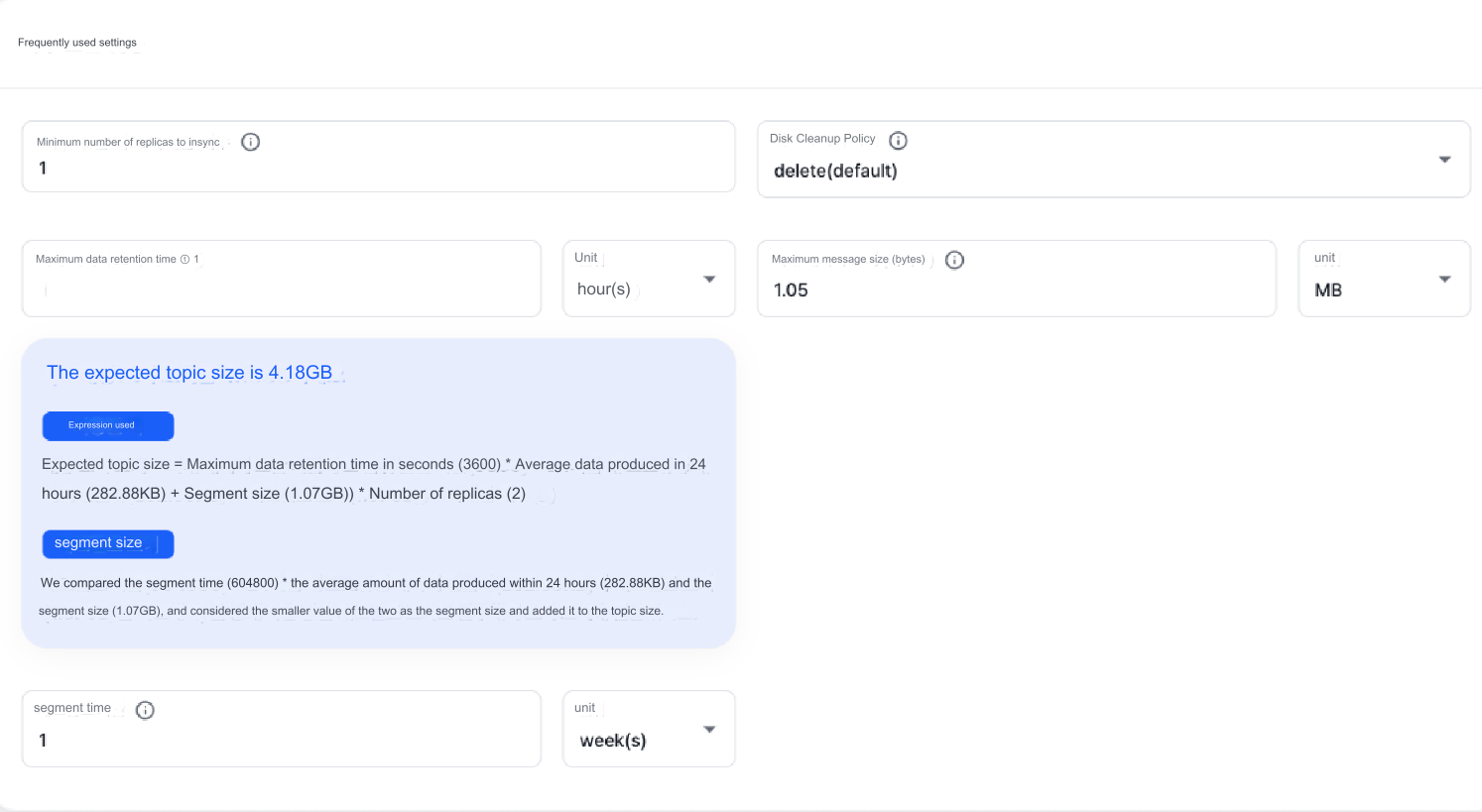Click info icon beside Minimum number of replicas
The width and height of the screenshot is (1482, 812).
251,142
